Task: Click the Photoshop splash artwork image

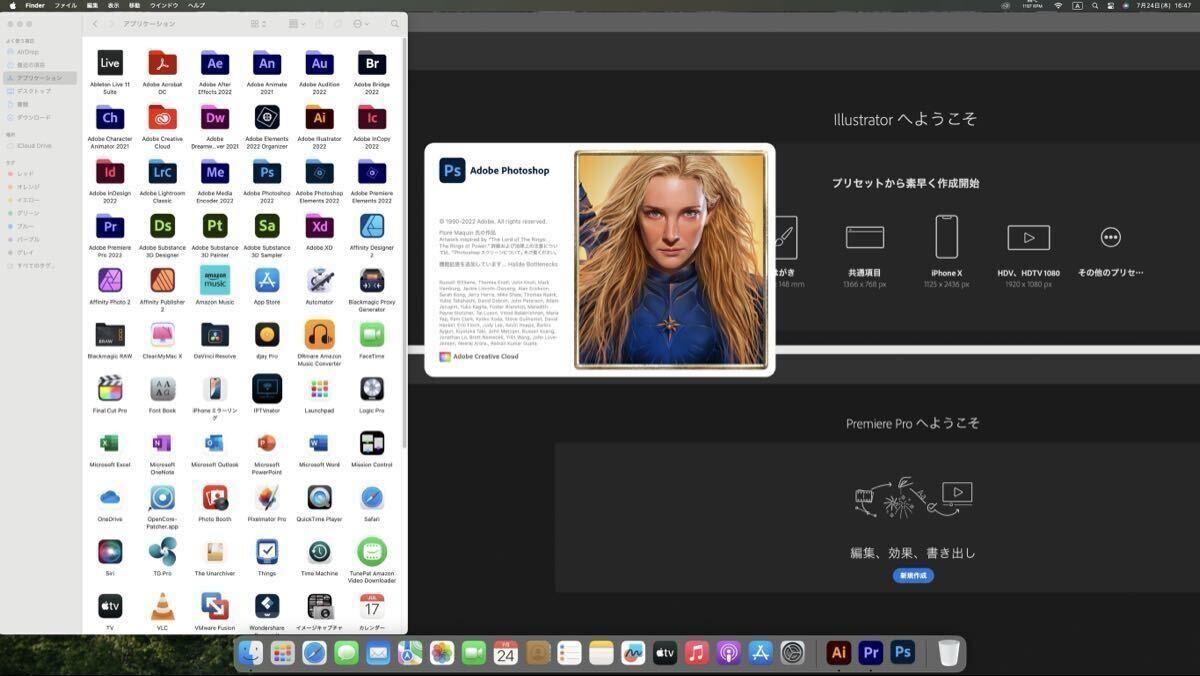Action: (671, 260)
